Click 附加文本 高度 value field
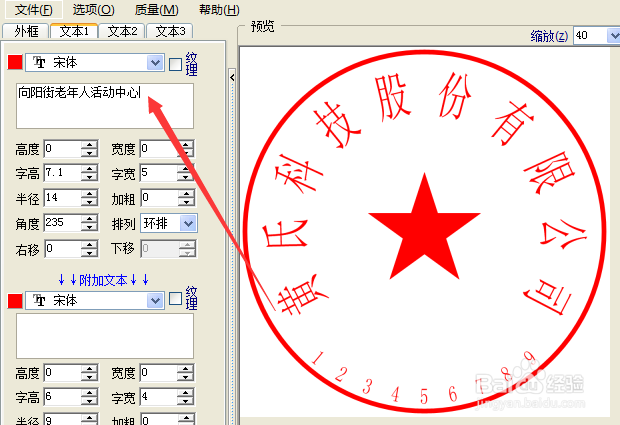This screenshot has width=620, height=425. 63,372
